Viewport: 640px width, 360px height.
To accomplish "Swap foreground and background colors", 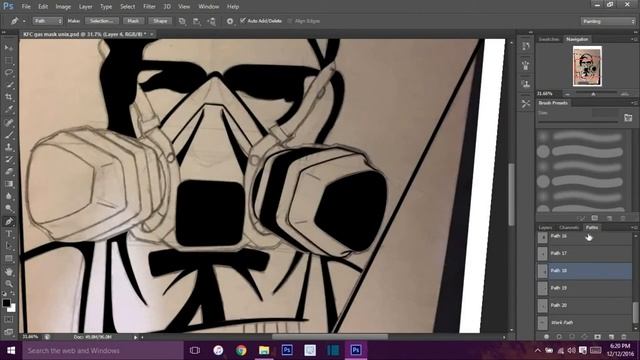I will coord(12,293).
